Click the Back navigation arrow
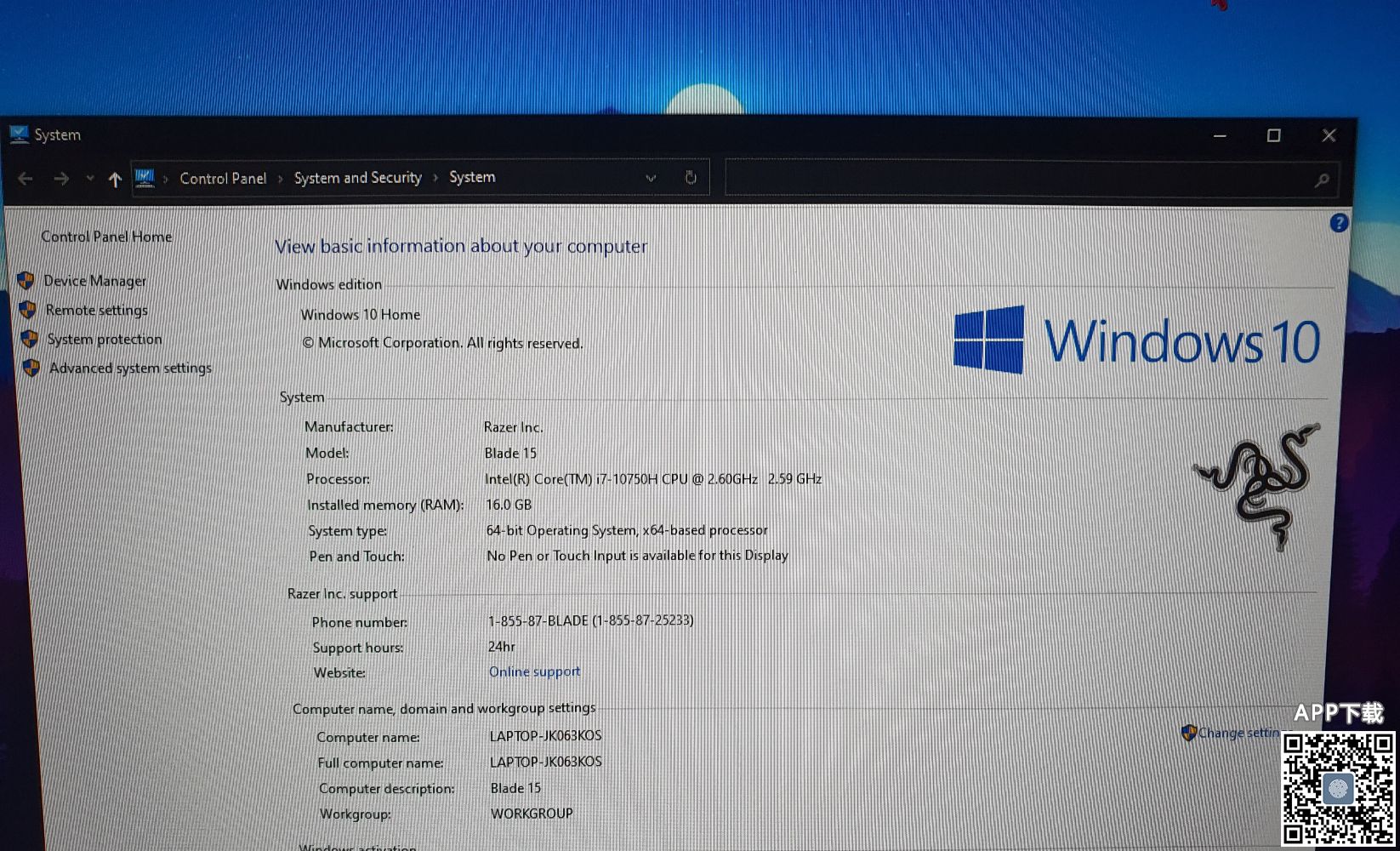This screenshot has height=851, width=1400. pyautogui.click(x=26, y=179)
